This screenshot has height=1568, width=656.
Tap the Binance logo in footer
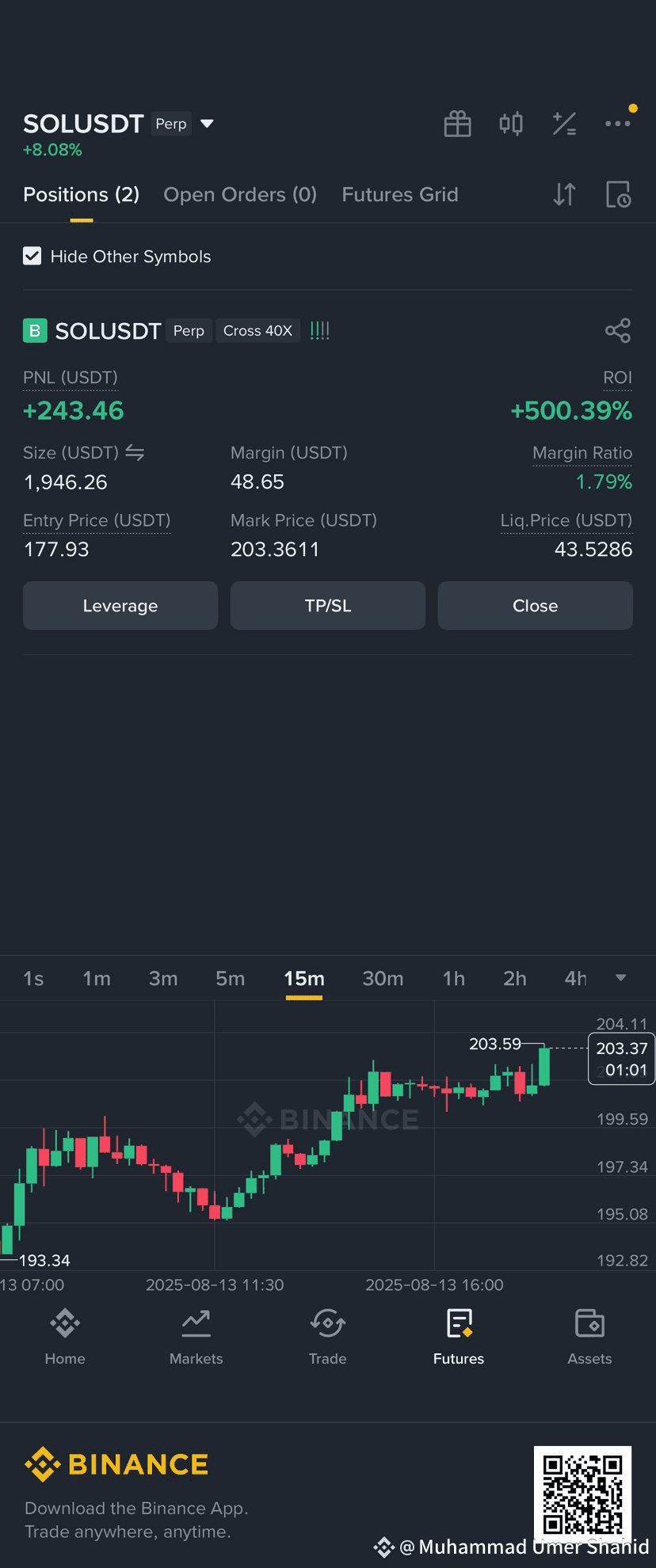coord(116,1464)
